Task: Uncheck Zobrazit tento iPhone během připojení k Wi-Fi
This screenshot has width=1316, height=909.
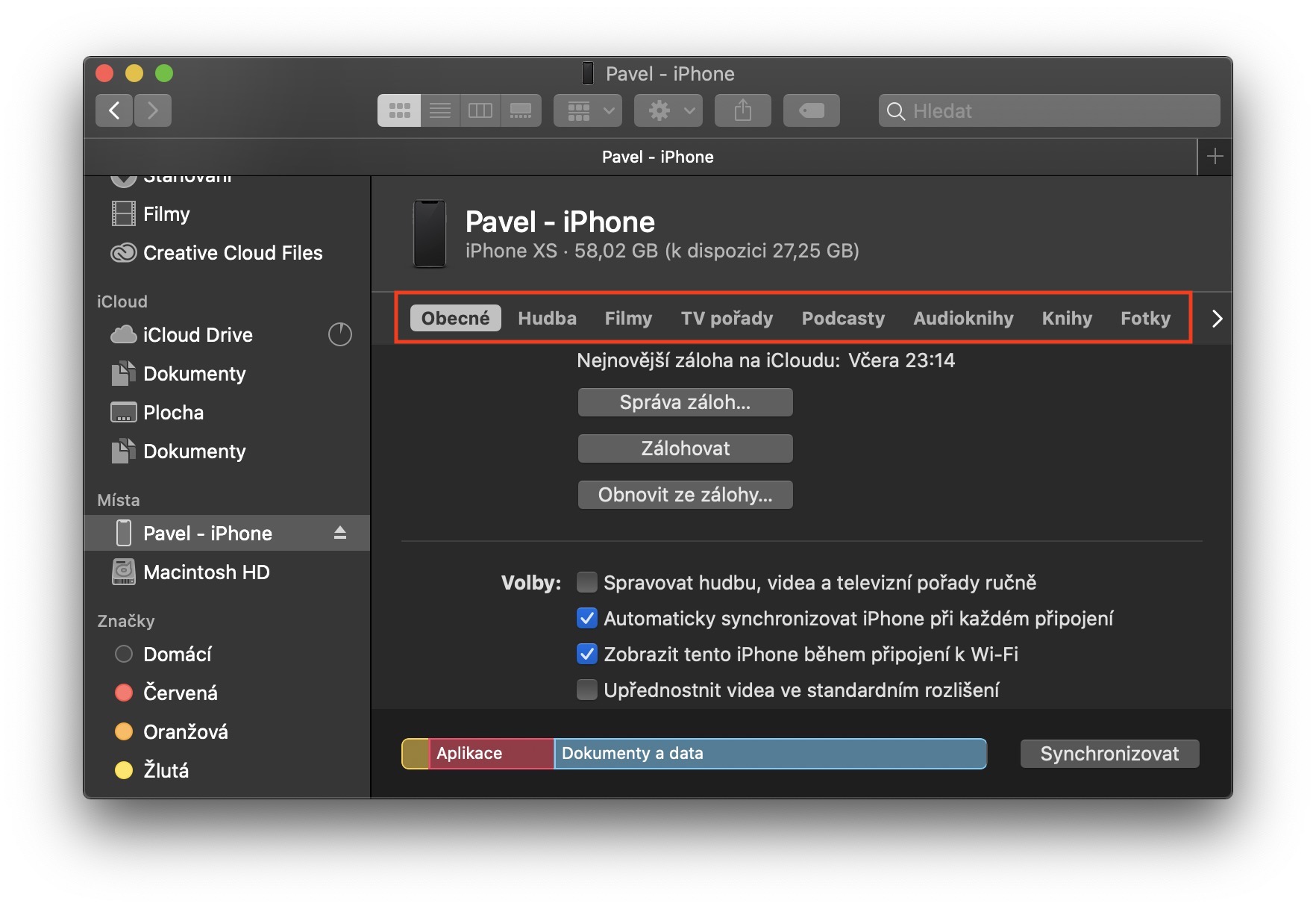Action: coord(587,654)
